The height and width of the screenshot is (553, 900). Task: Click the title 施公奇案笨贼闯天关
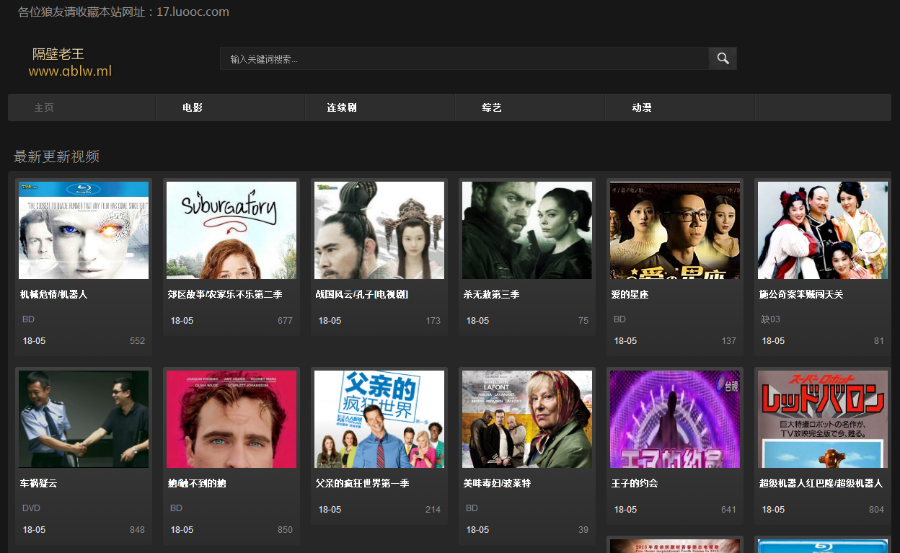tap(801, 295)
